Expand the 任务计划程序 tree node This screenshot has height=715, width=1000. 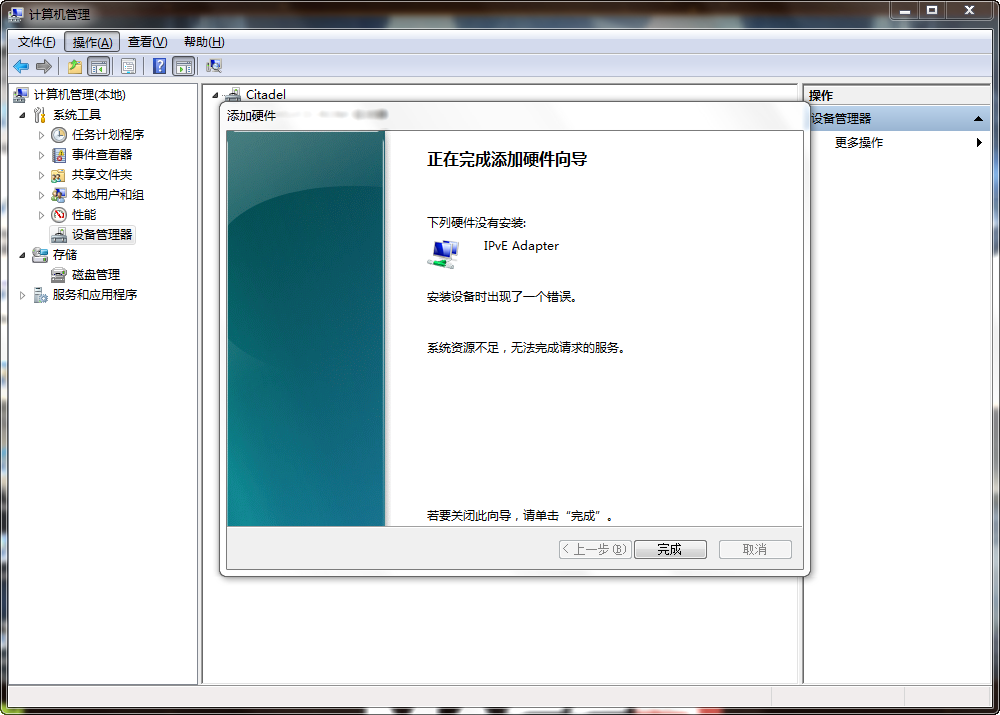[x=42, y=135]
